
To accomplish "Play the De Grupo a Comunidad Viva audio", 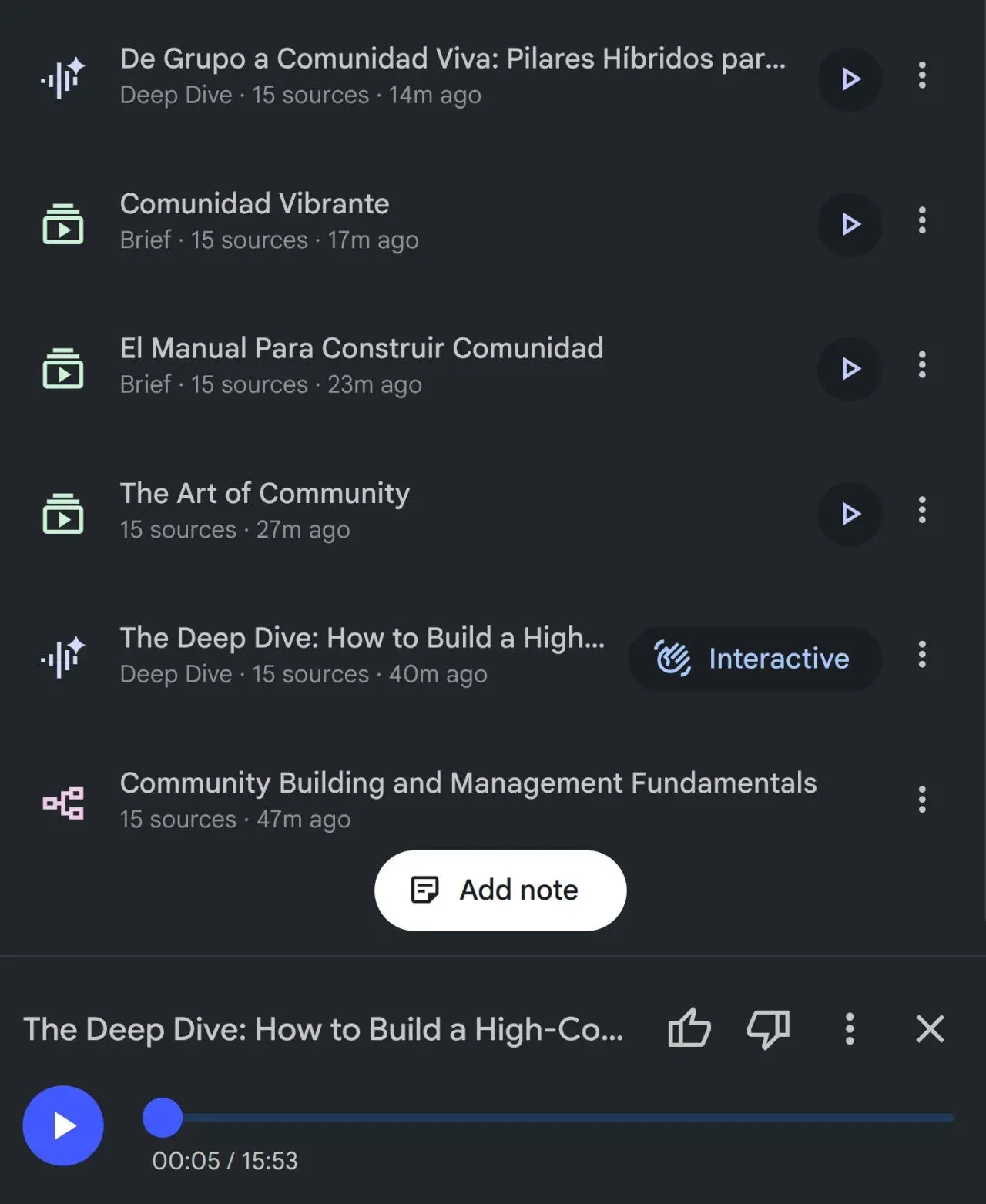I will pyautogui.click(x=850, y=79).
